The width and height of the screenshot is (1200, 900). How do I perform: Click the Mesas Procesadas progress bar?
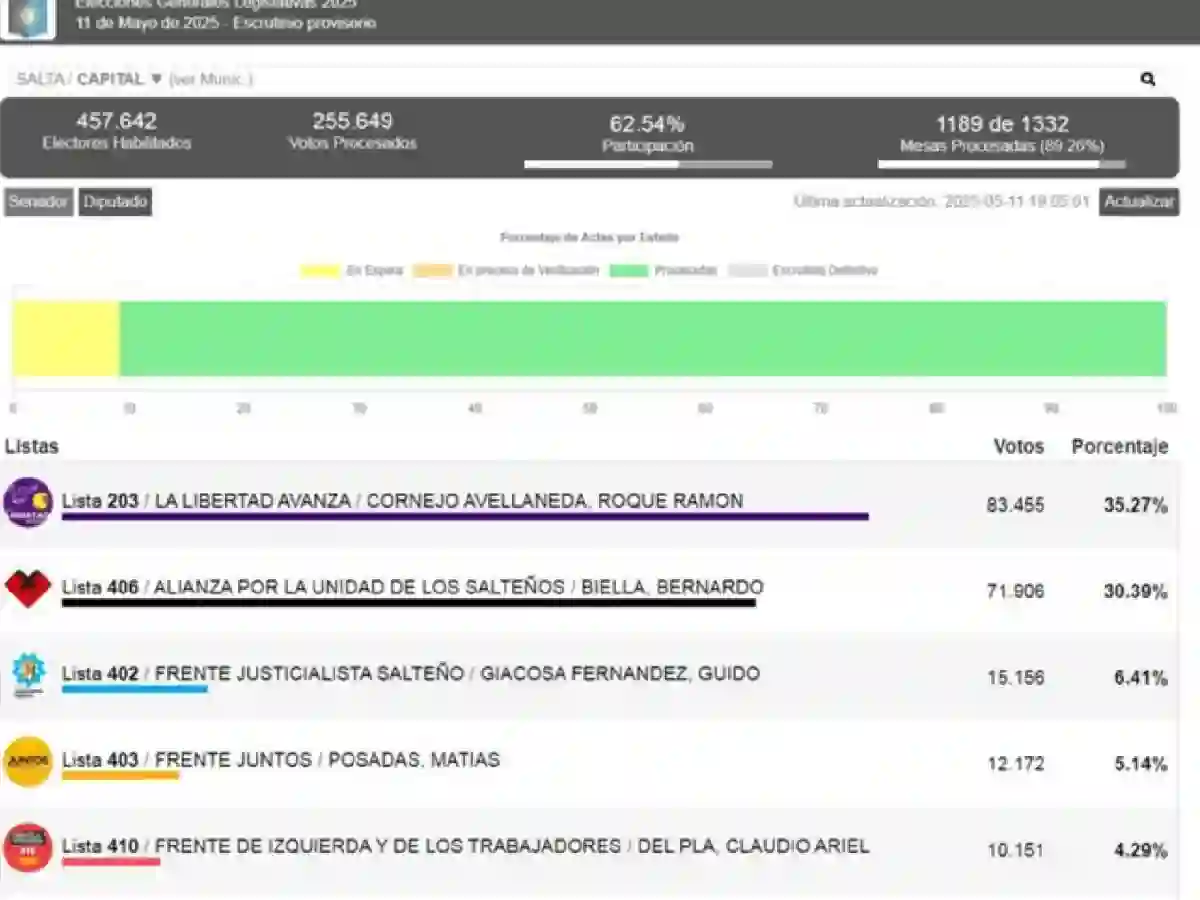tap(1002, 164)
